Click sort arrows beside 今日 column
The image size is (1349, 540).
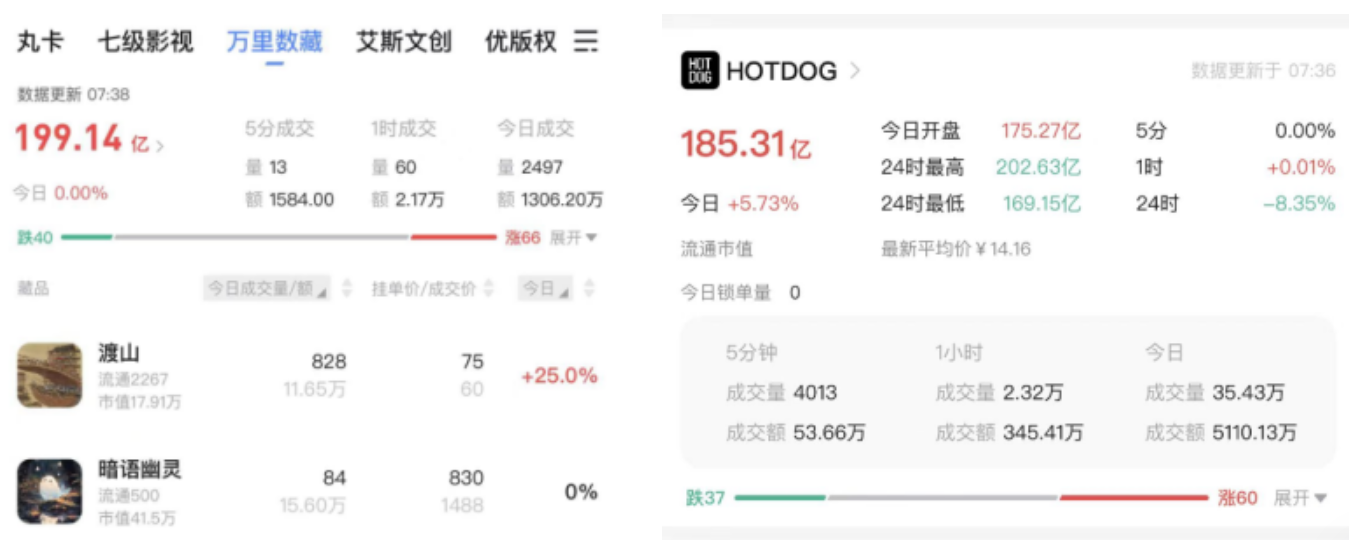(x=589, y=289)
